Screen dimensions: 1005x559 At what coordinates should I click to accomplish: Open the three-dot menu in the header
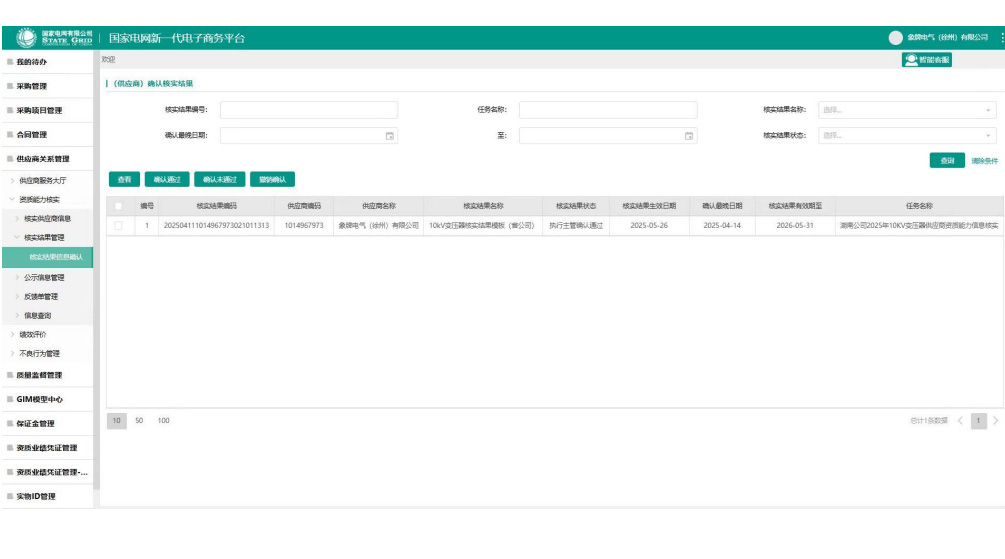tap(1001, 38)
